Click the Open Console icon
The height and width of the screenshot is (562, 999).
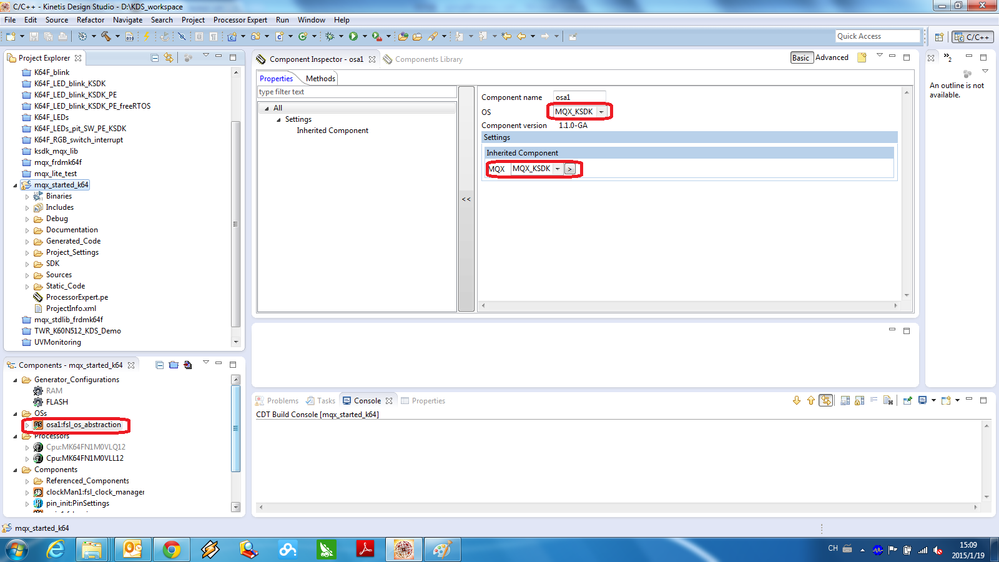tap(946, 401)
